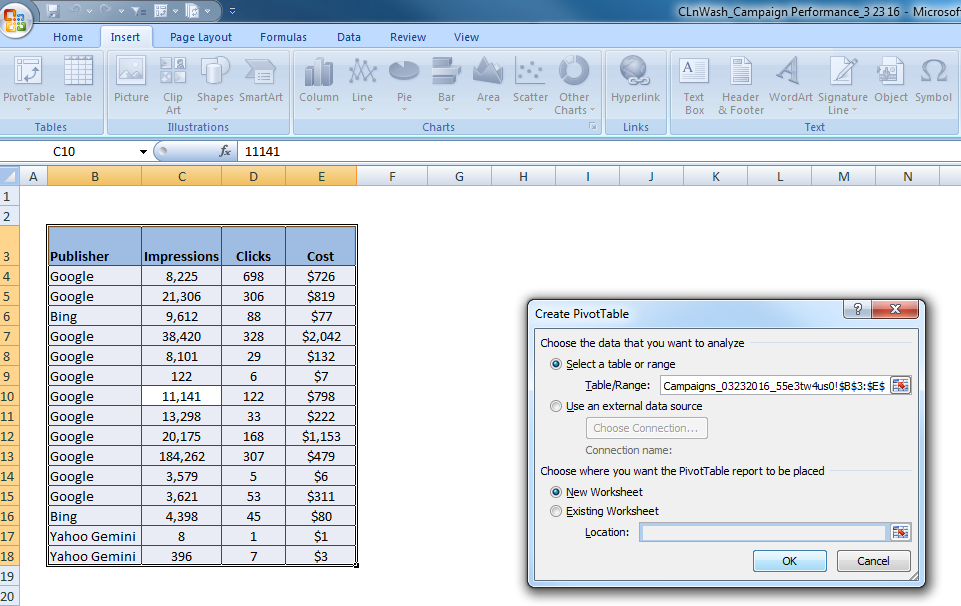Viewport: 961px width, 606px height.
Task: Insert a SmartArt graphic
Action: click(261, 84)
